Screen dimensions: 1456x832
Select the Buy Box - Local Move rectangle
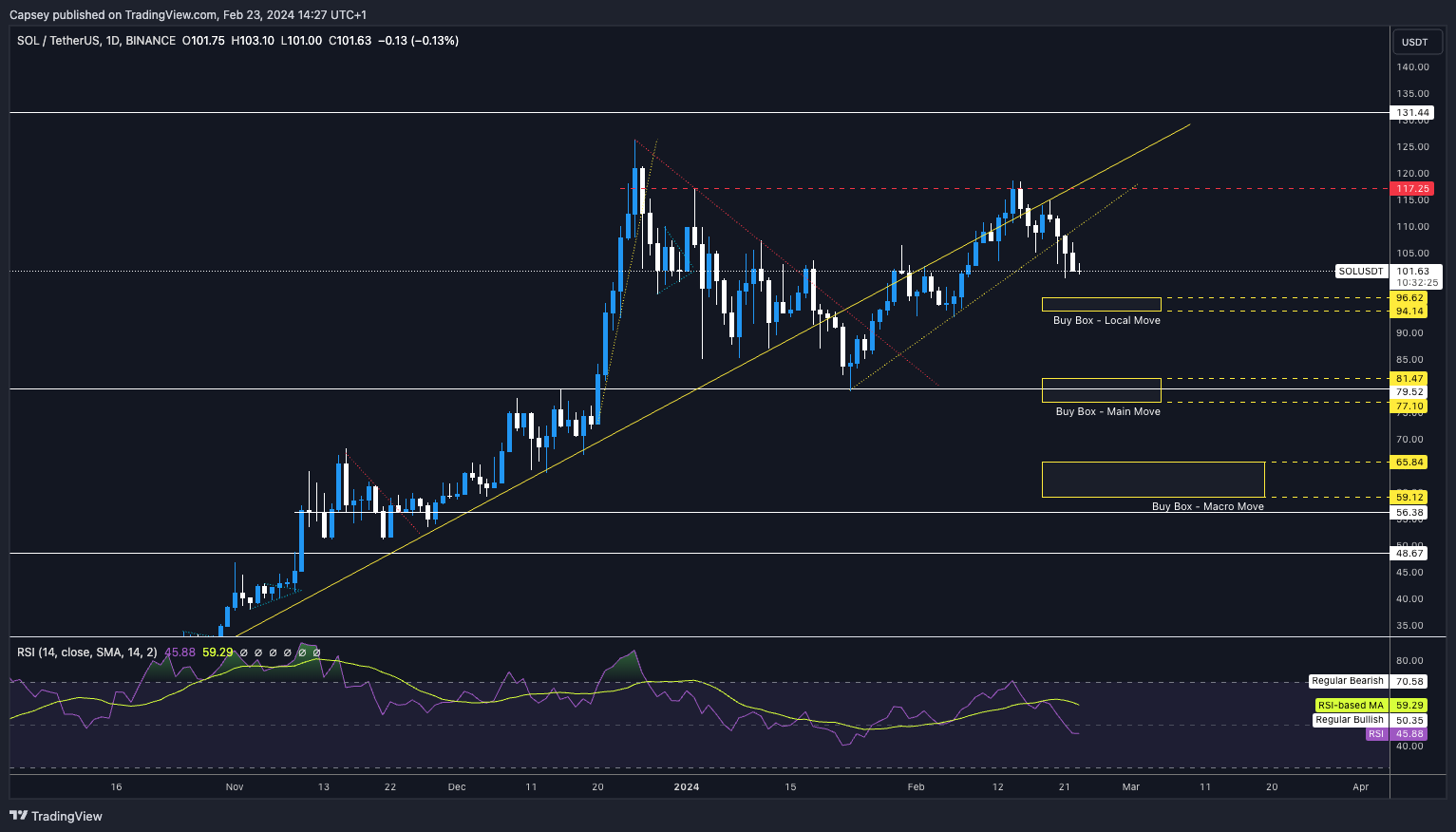(x=1101, y=305)
